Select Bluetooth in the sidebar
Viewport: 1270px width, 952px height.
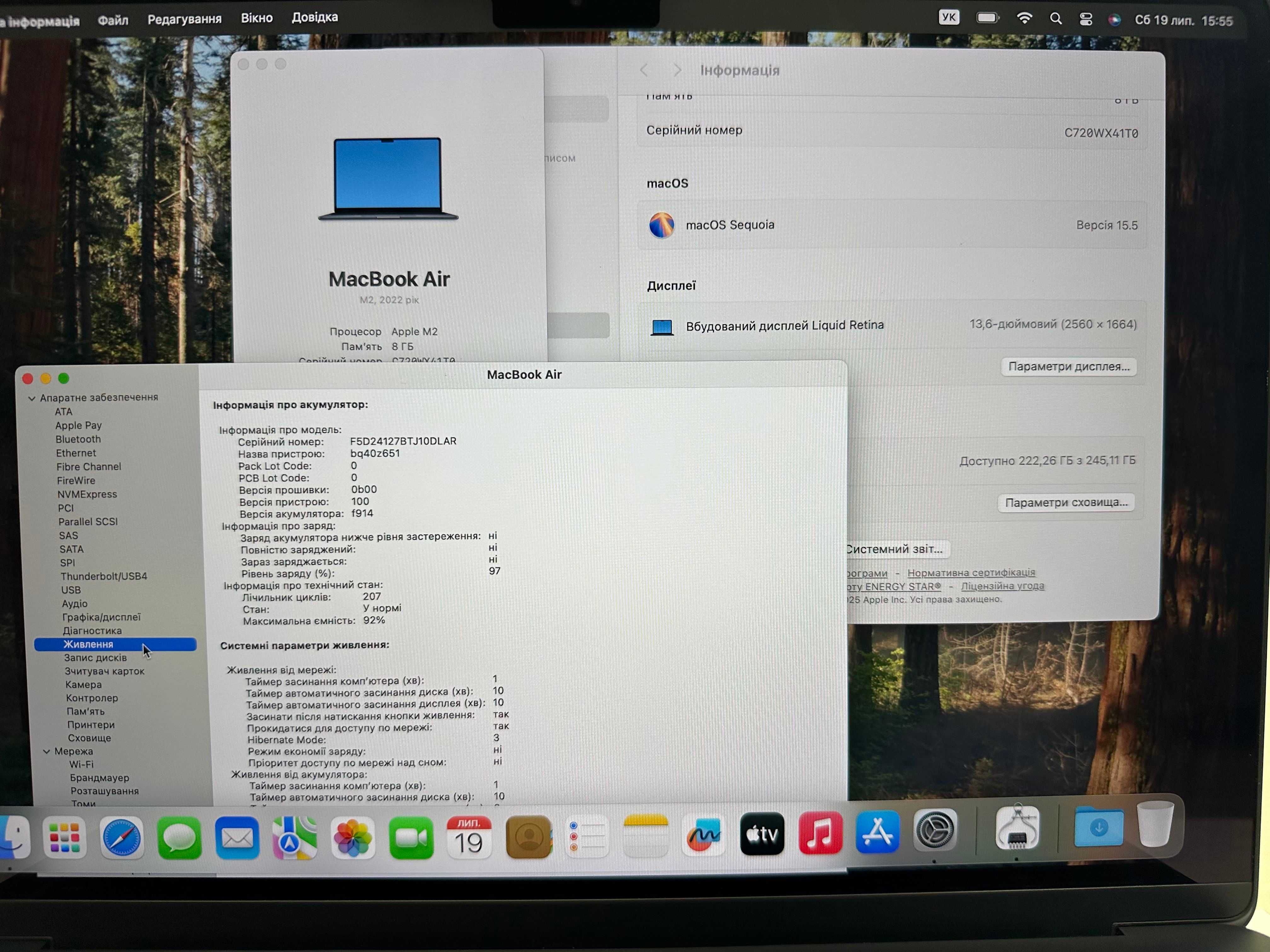pos(78,439)
